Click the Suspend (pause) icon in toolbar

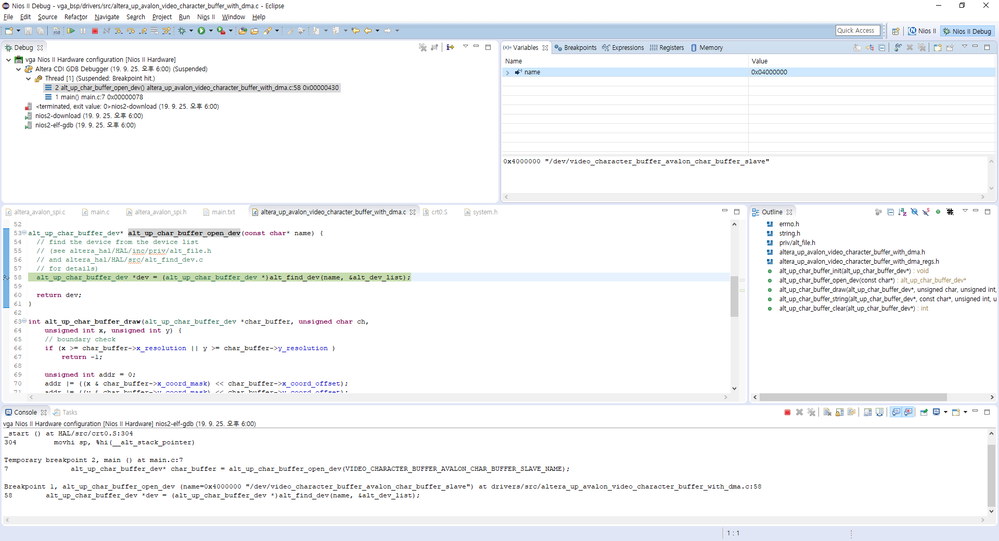pyautogui.click(x=83, y=31)
